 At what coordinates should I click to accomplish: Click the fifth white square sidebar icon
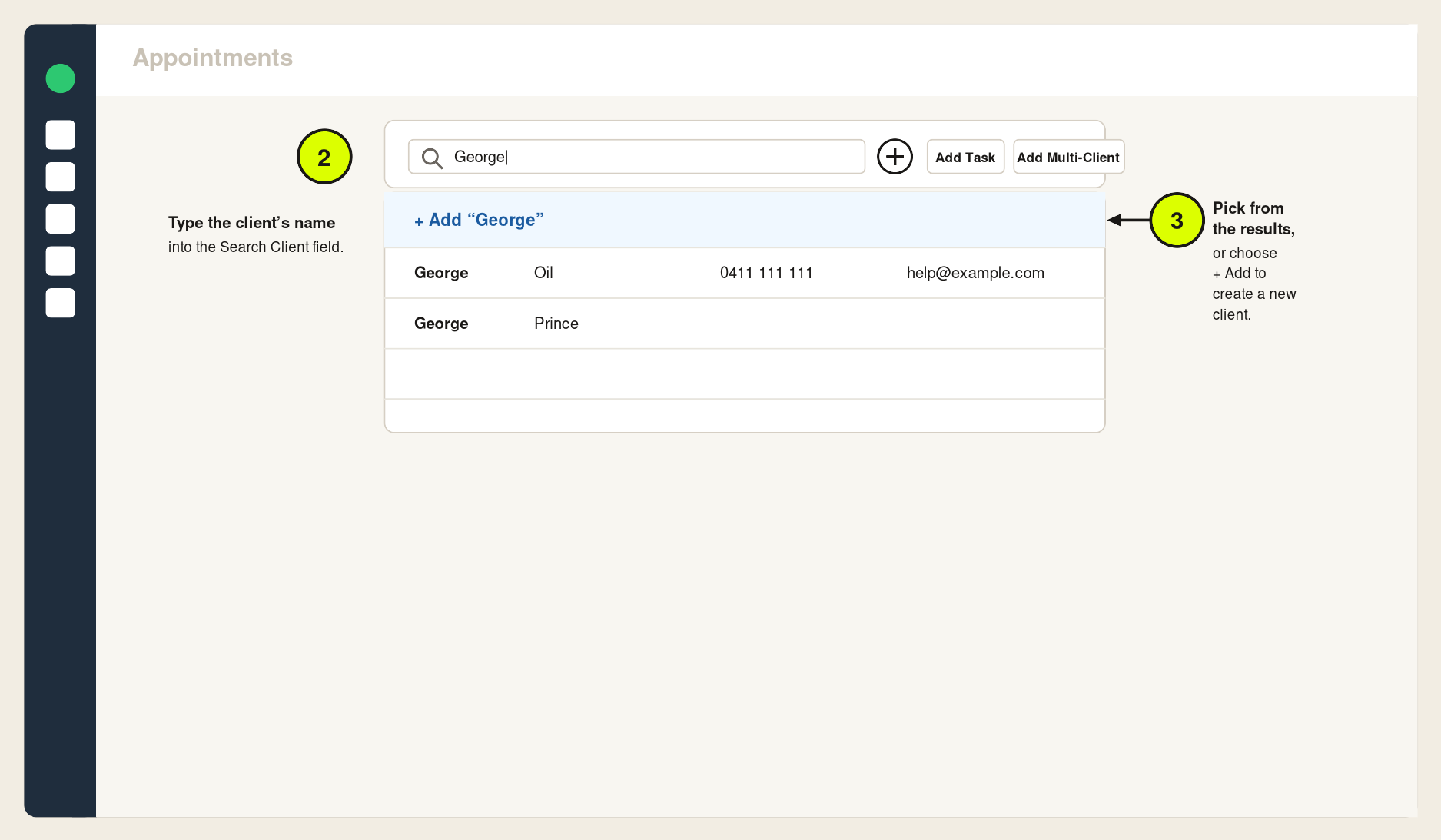pos(60,303)
